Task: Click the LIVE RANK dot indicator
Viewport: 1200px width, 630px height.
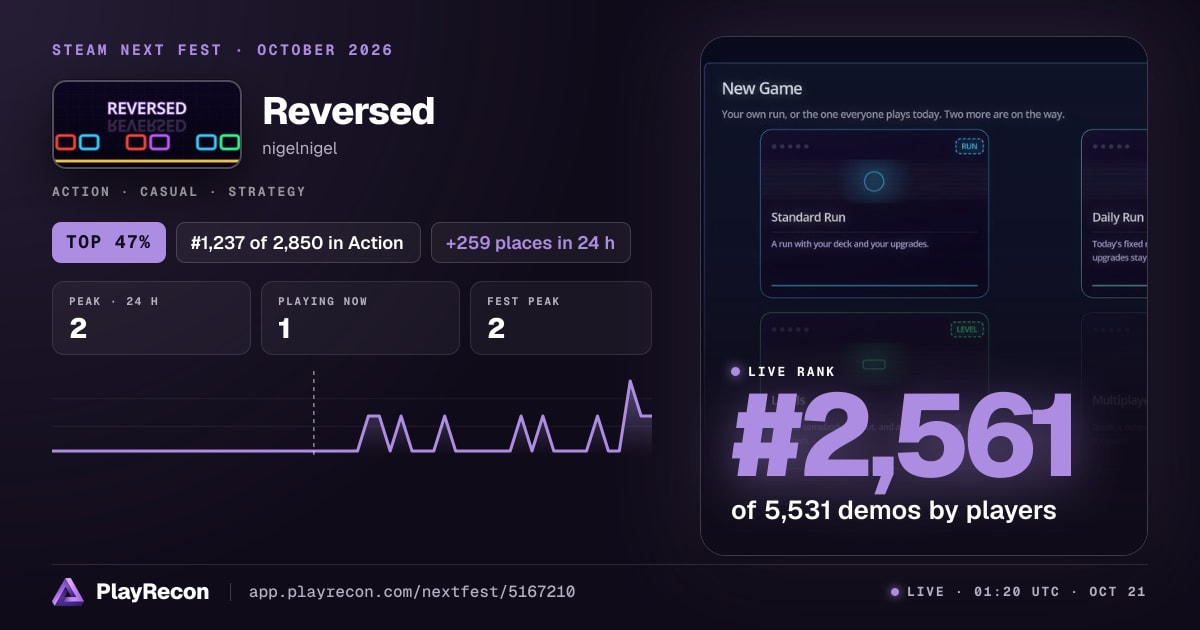Action: [x=736, y=371]
